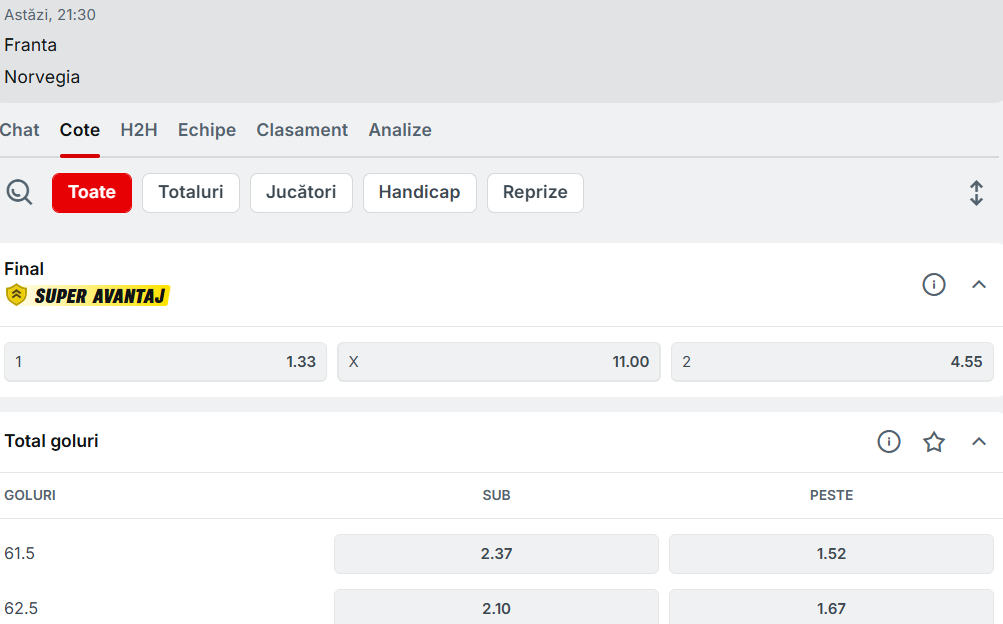1003x624 pixels.
Task: Switch to the Chat tab
Action: click(20, 130)
